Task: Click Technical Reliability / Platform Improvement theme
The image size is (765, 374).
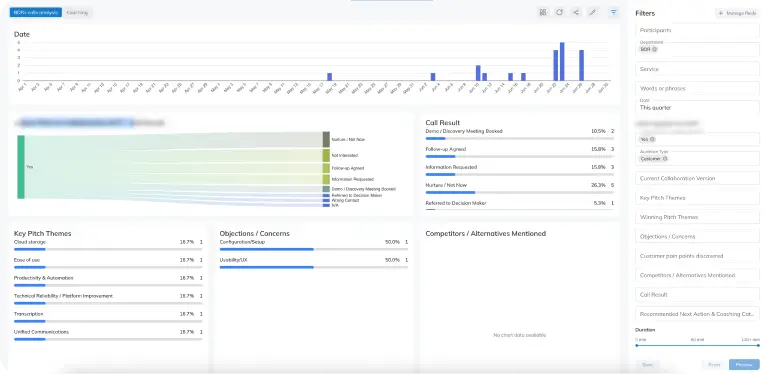Action: coord(108,299)
